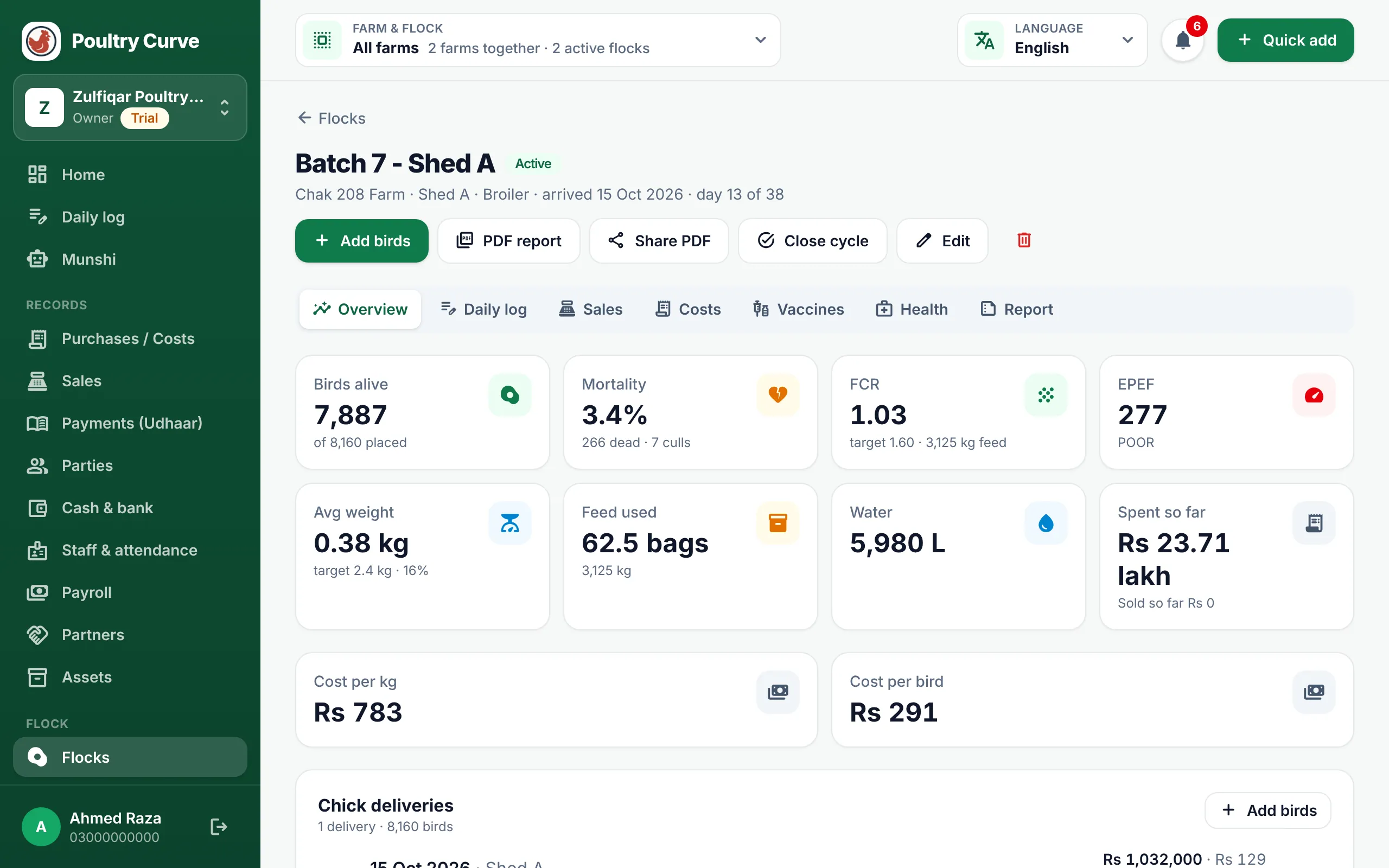Open the flock Sales tab
The height and width of the screenshot is (868, 1389).
[591, 309]
